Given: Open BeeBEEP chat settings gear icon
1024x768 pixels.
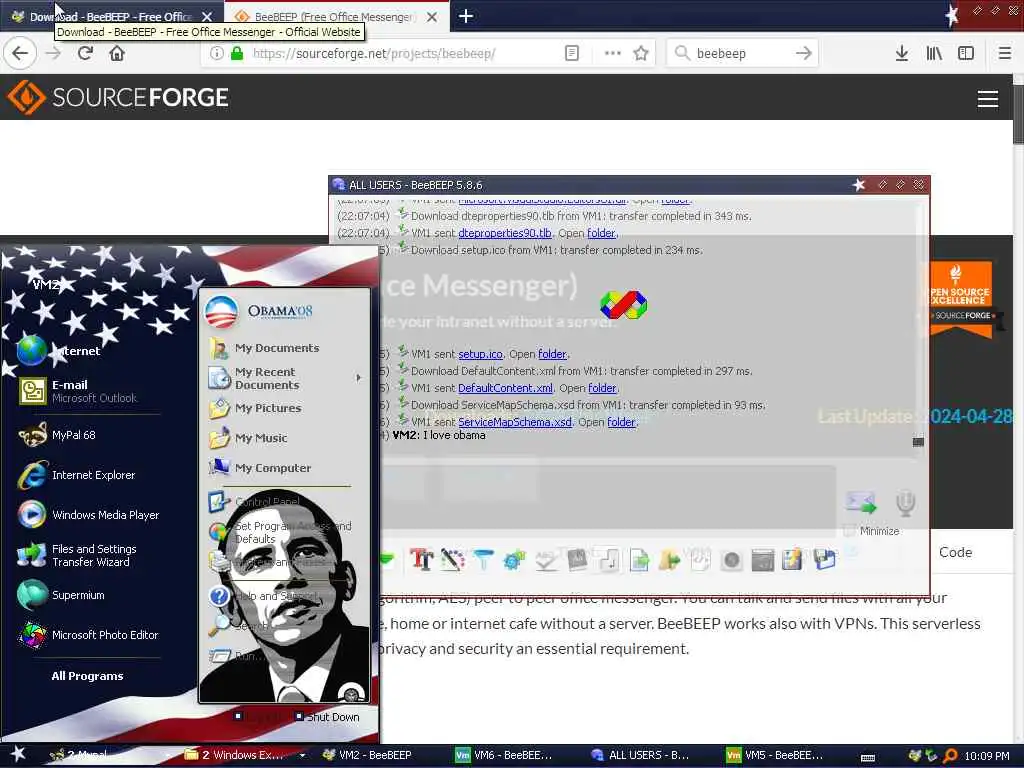Looking at the screenshot, I should pos(514,560).
